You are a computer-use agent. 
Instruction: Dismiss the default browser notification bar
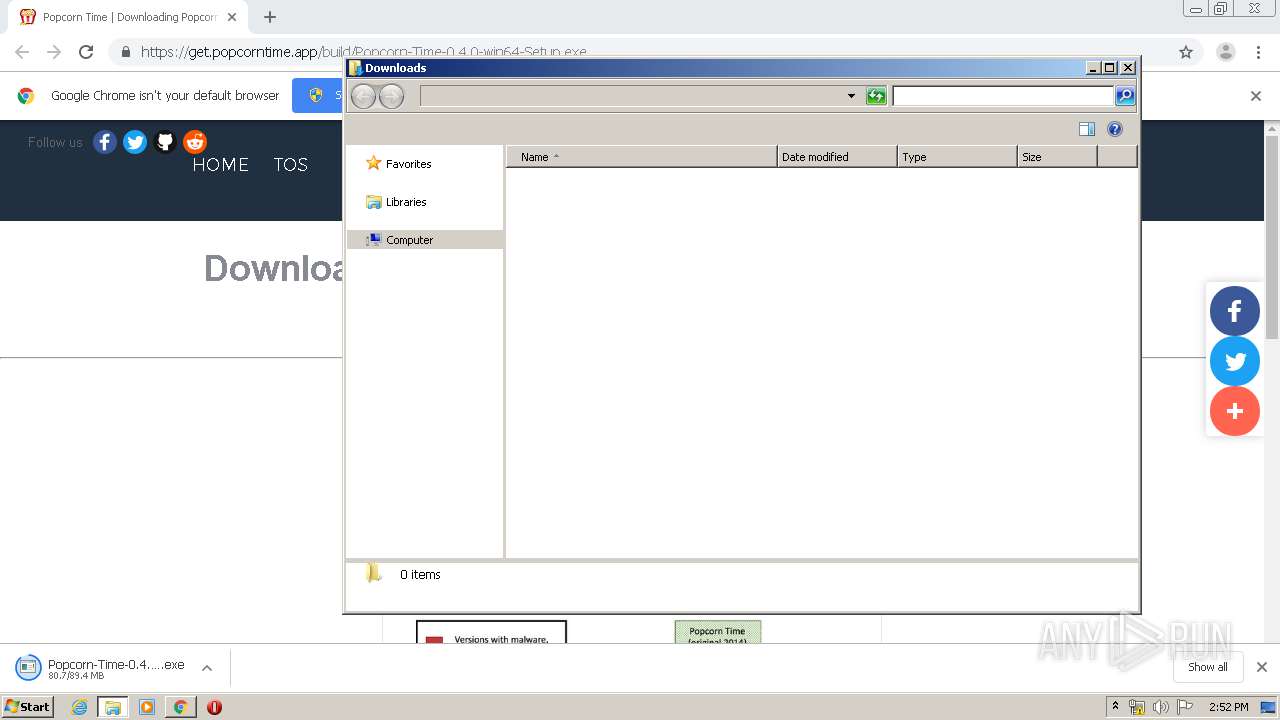point(1256,96)
